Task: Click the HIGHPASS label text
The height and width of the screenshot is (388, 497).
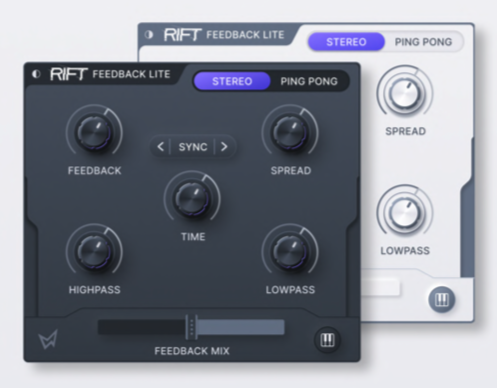Action: click(95, 290)
